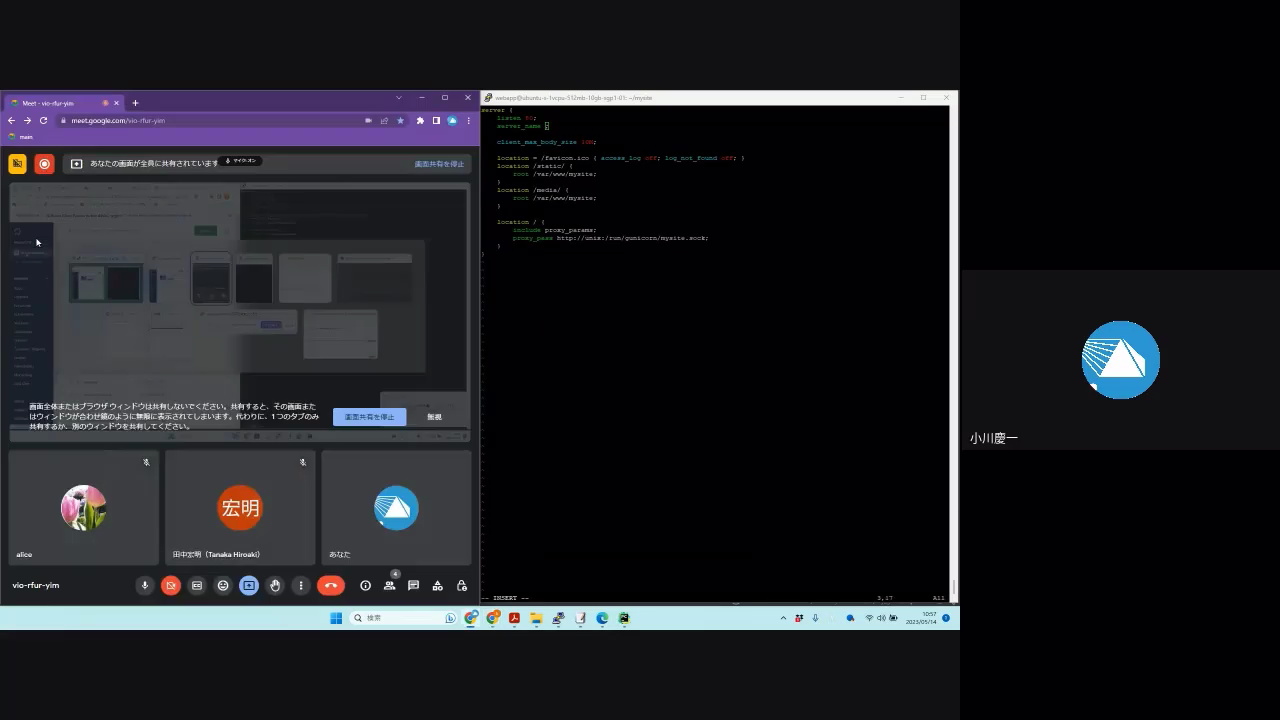Turn on the camera in Meet

point(171,586)
